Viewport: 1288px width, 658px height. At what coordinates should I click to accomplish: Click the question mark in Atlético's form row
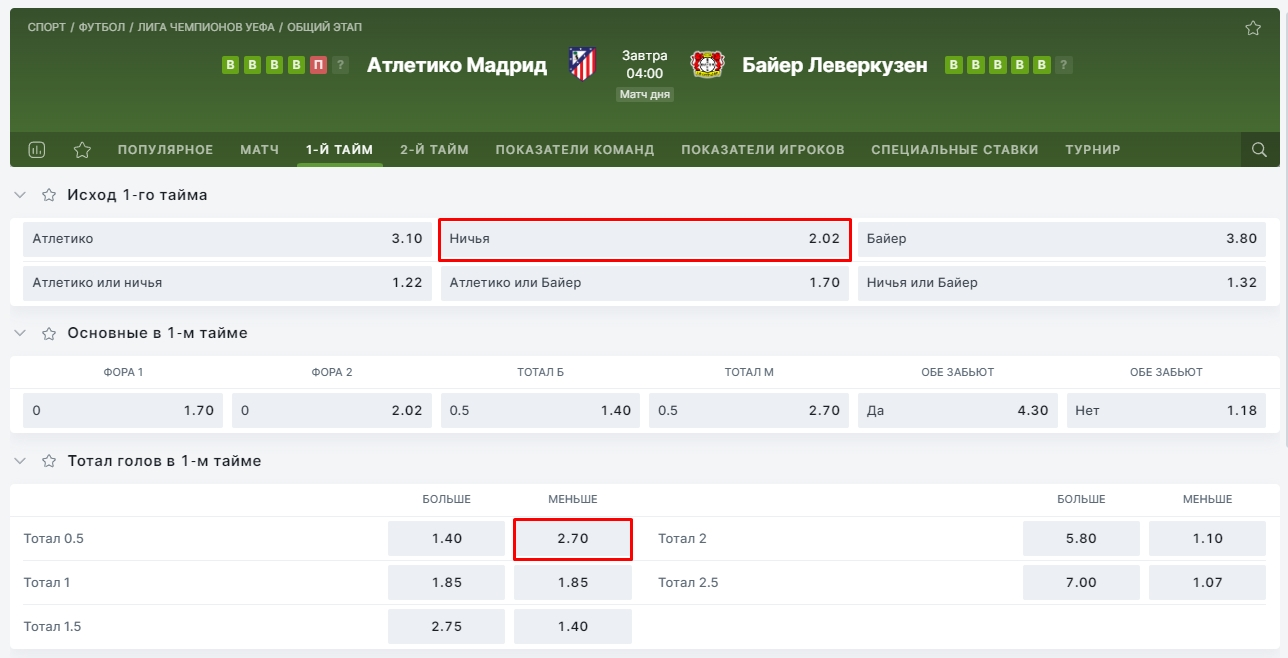point(341,65)
